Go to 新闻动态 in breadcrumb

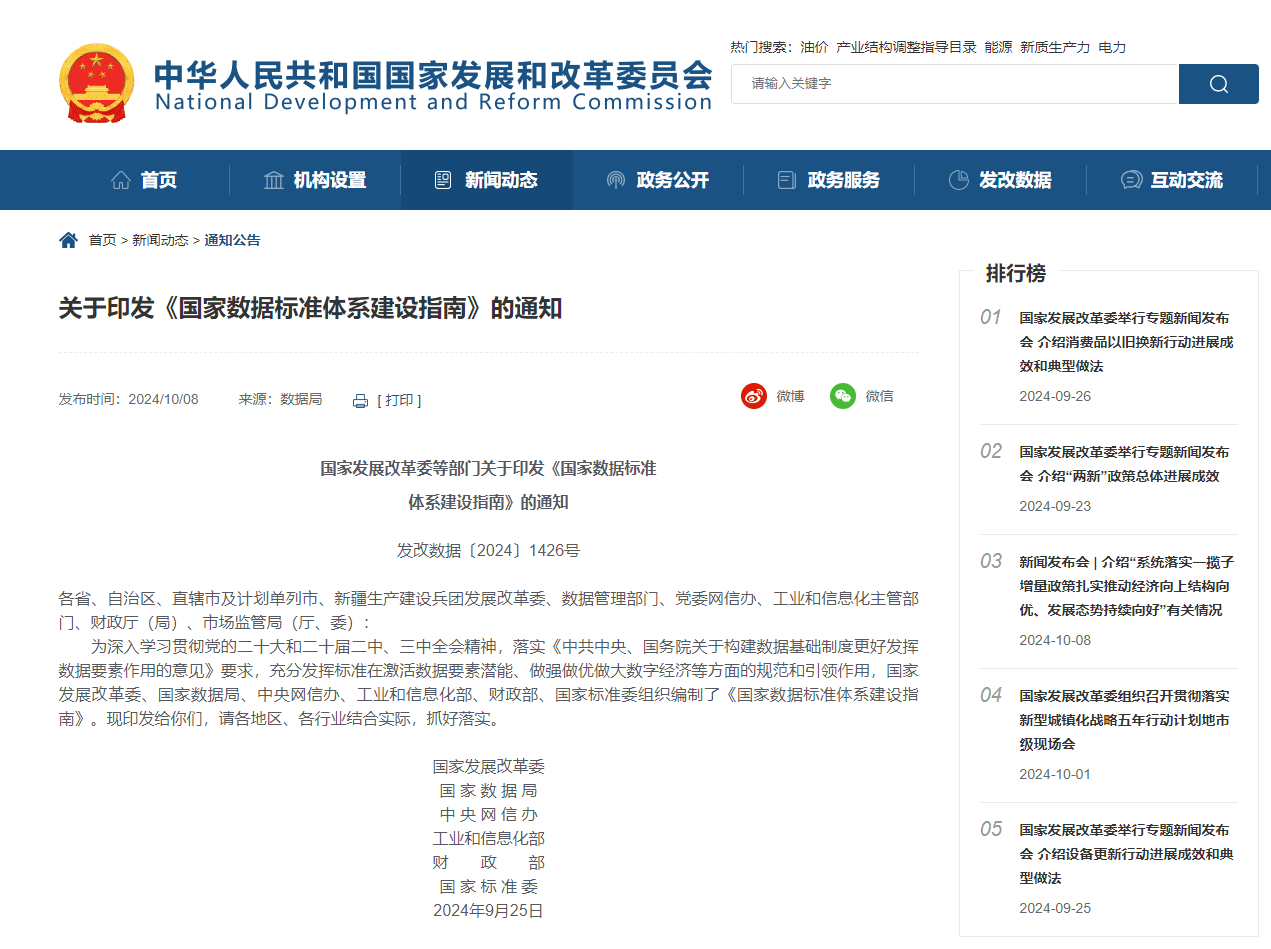(x=160, y=240)
